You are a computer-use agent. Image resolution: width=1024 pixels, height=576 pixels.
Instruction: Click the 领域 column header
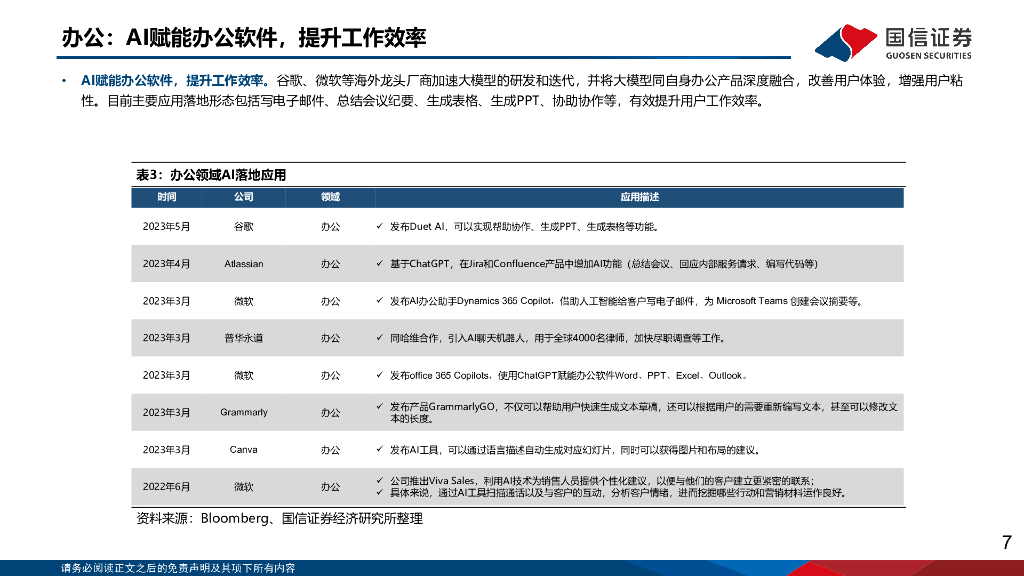point(331,197)
